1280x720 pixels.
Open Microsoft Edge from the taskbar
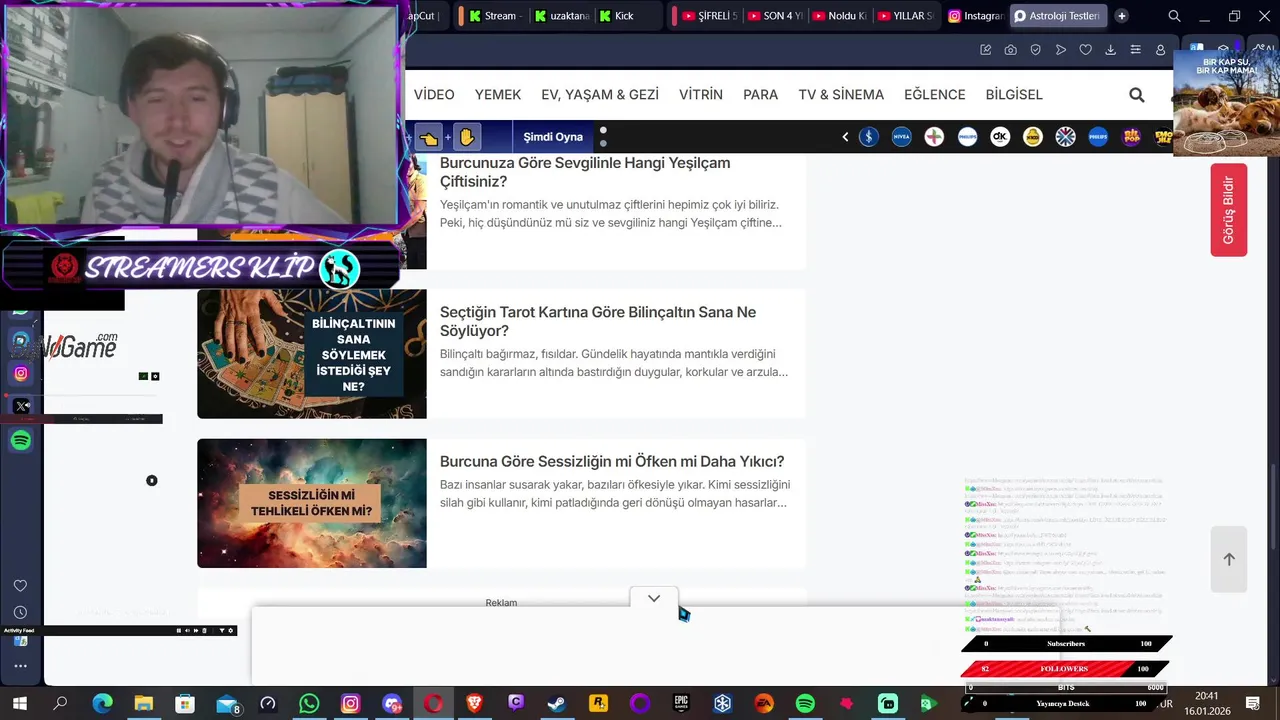[x=102, y=704]
